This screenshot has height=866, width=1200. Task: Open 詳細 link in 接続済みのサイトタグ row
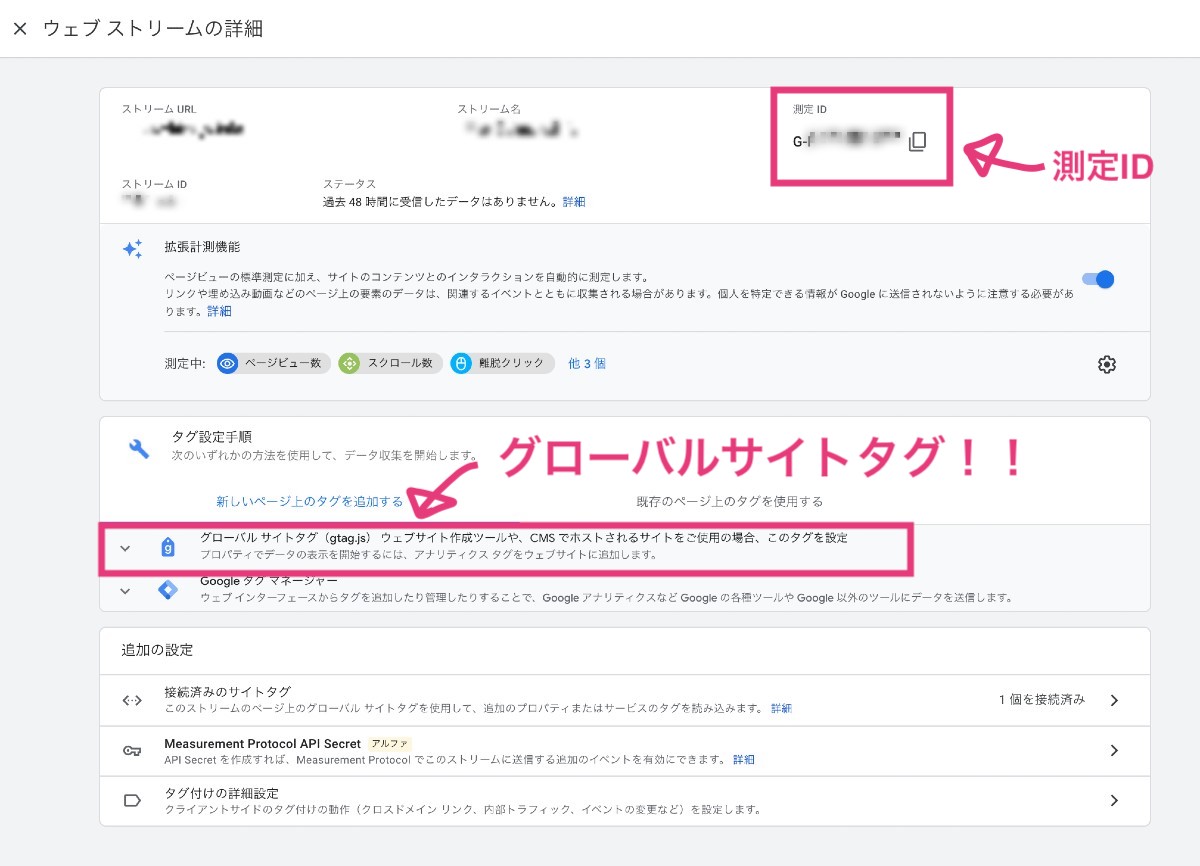tap(781, 709)
